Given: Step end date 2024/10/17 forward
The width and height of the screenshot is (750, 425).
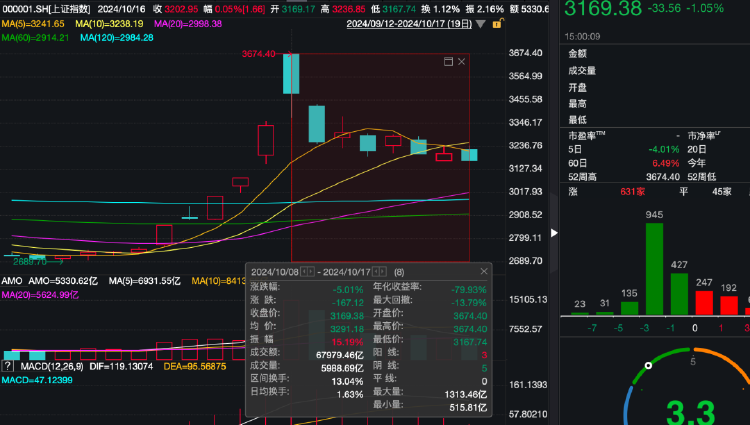Looking at the screenshot, I should point(383,272).
